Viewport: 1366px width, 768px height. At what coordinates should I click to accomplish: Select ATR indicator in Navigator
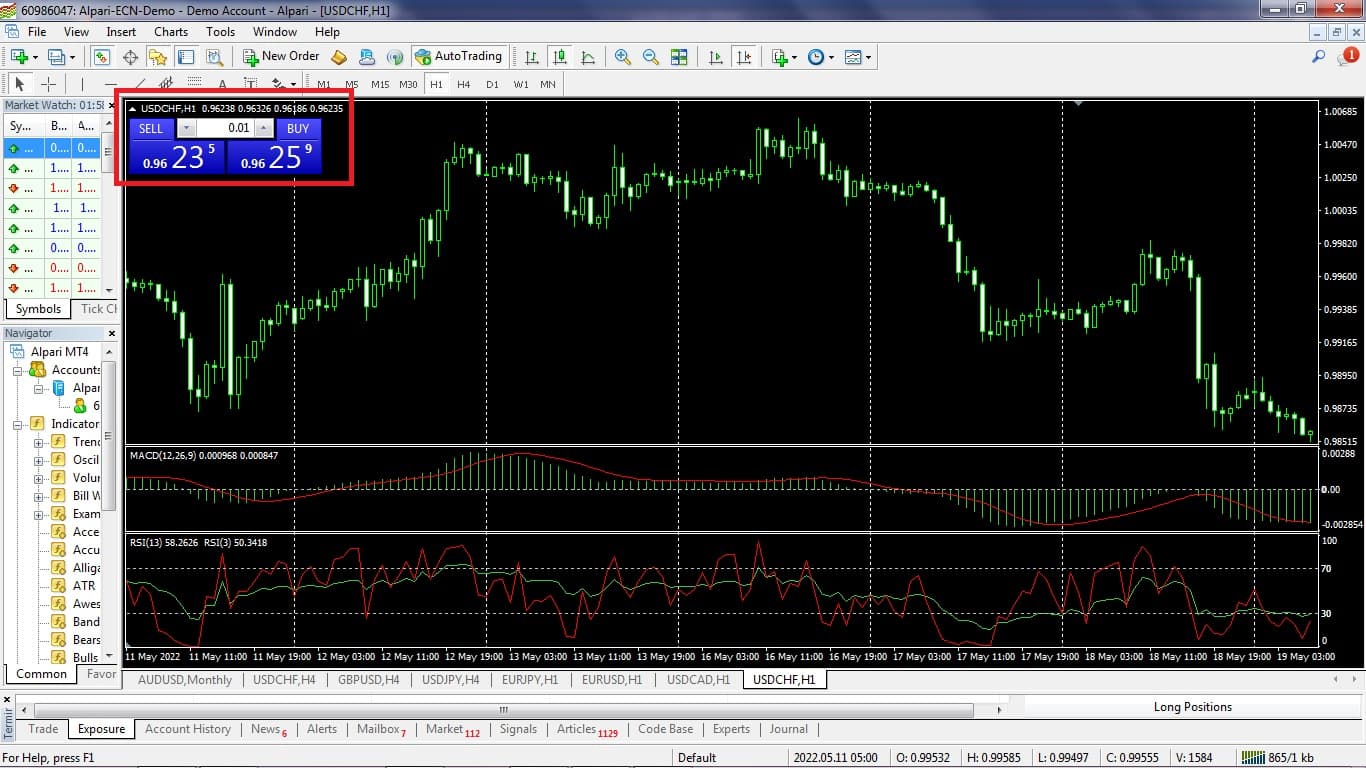tap(84, 586)
